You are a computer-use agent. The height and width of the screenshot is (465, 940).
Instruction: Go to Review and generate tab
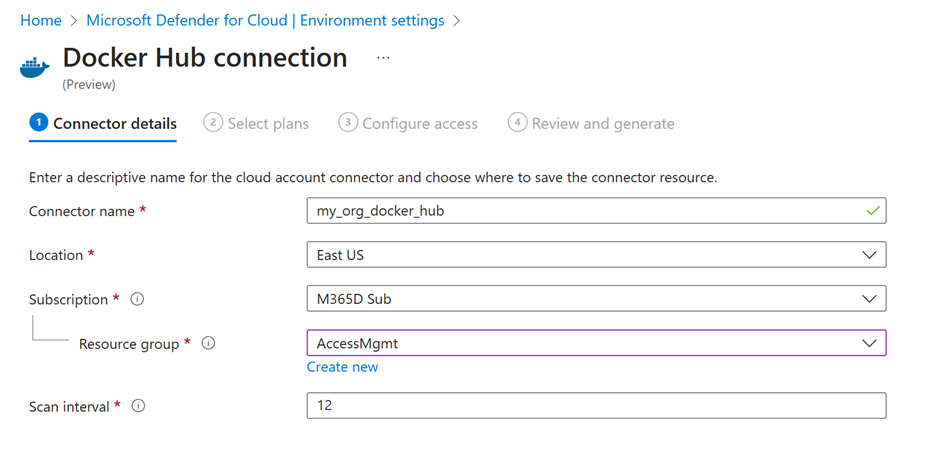603,124
